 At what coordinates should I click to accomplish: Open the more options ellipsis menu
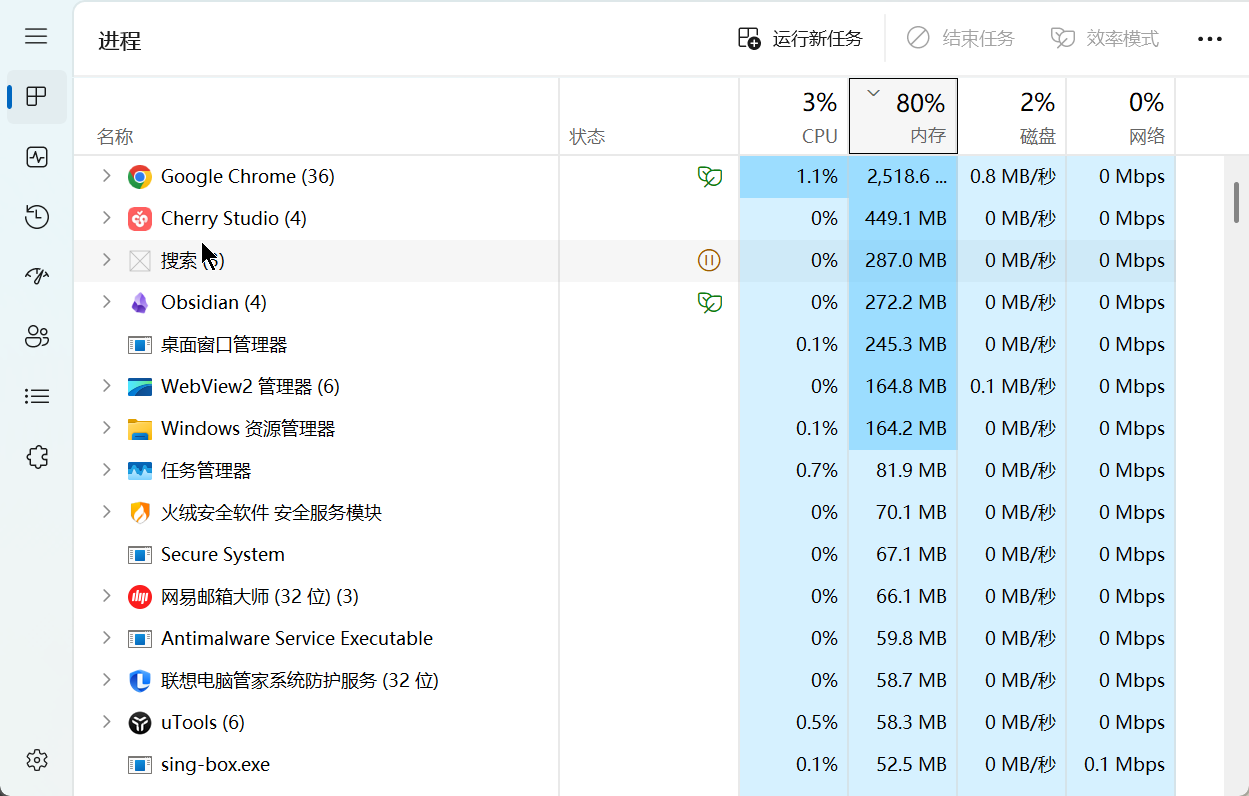[1210, 39]
